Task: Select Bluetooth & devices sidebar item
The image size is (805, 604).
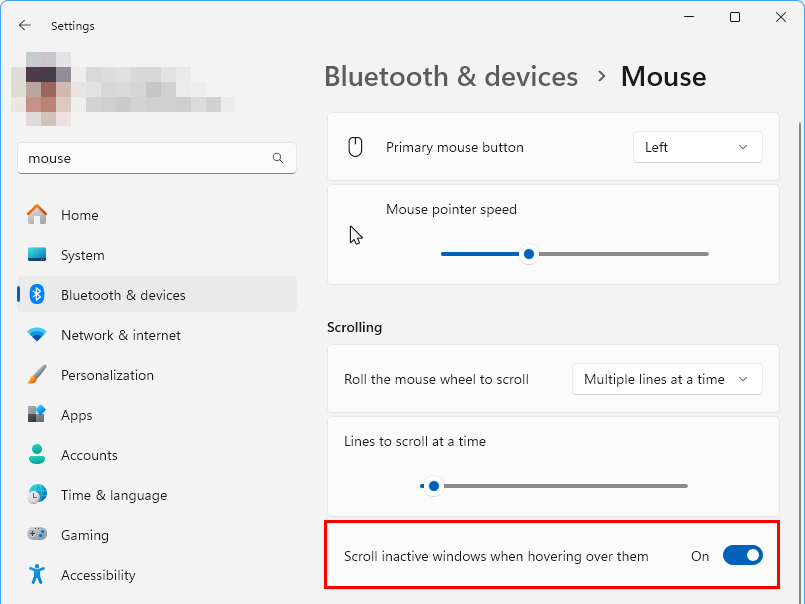Action: [123, 295]
